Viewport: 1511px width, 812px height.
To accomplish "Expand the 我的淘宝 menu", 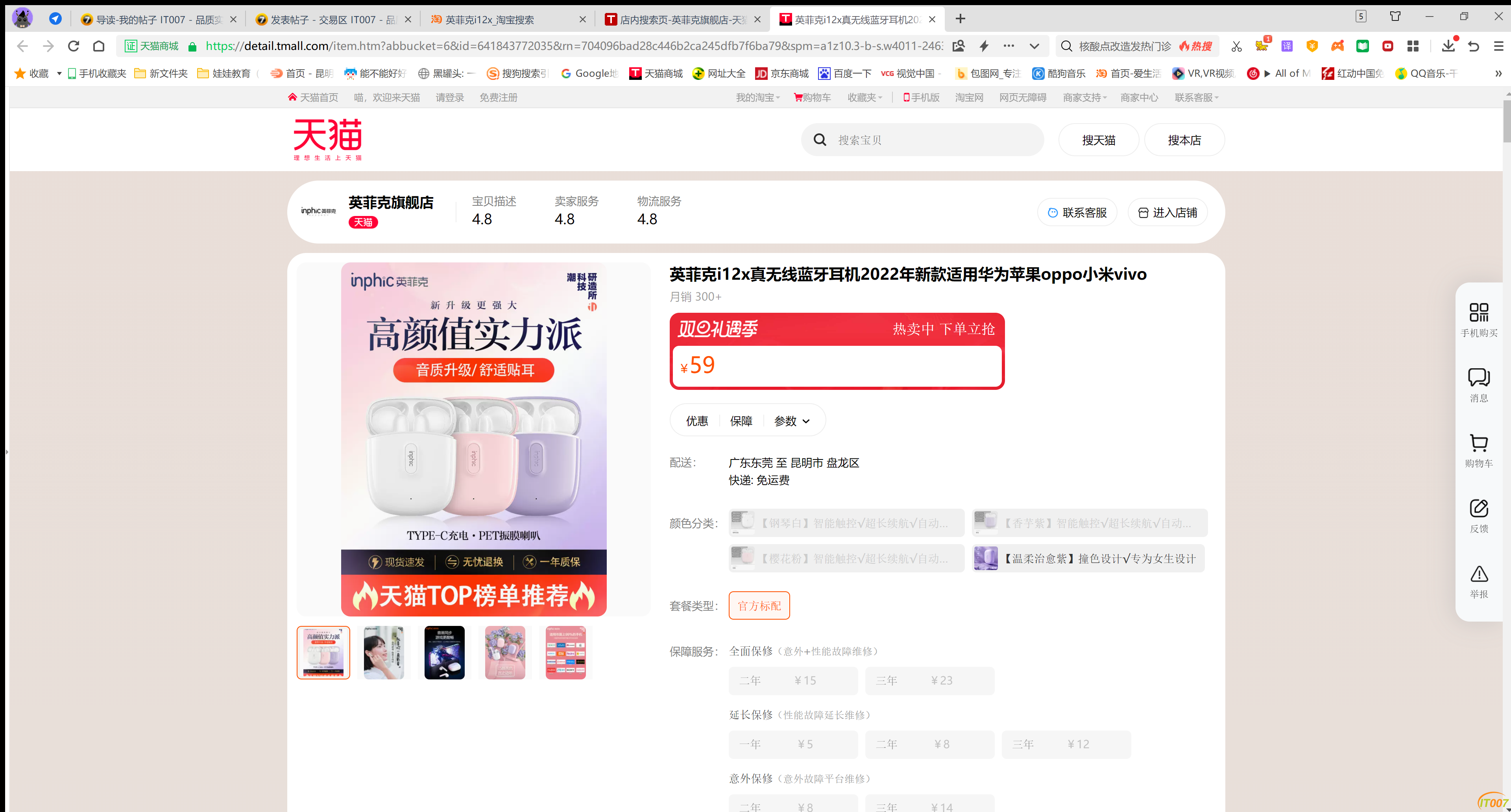I will click(757, 97).
